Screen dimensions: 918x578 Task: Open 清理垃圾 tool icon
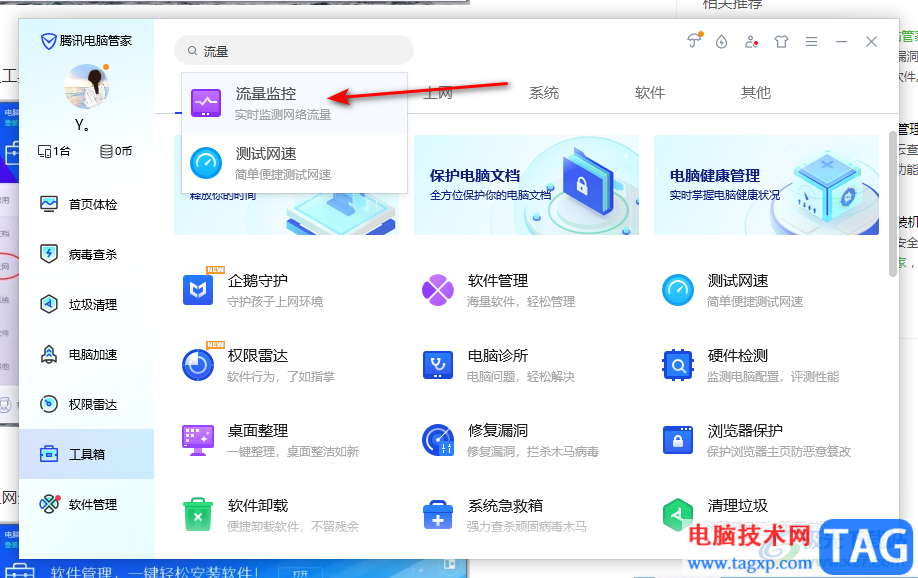(678, 515)
